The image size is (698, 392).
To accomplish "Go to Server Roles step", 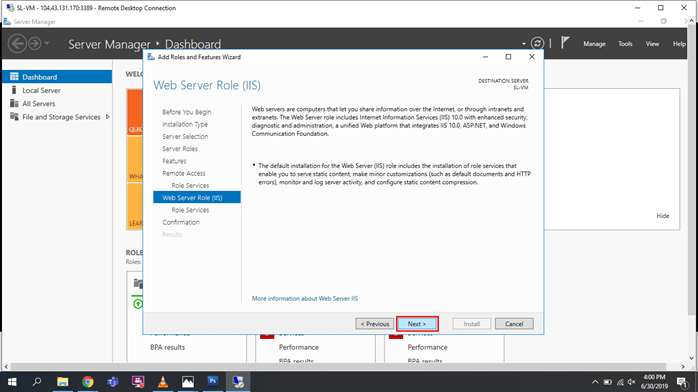I will coord(180,149).
